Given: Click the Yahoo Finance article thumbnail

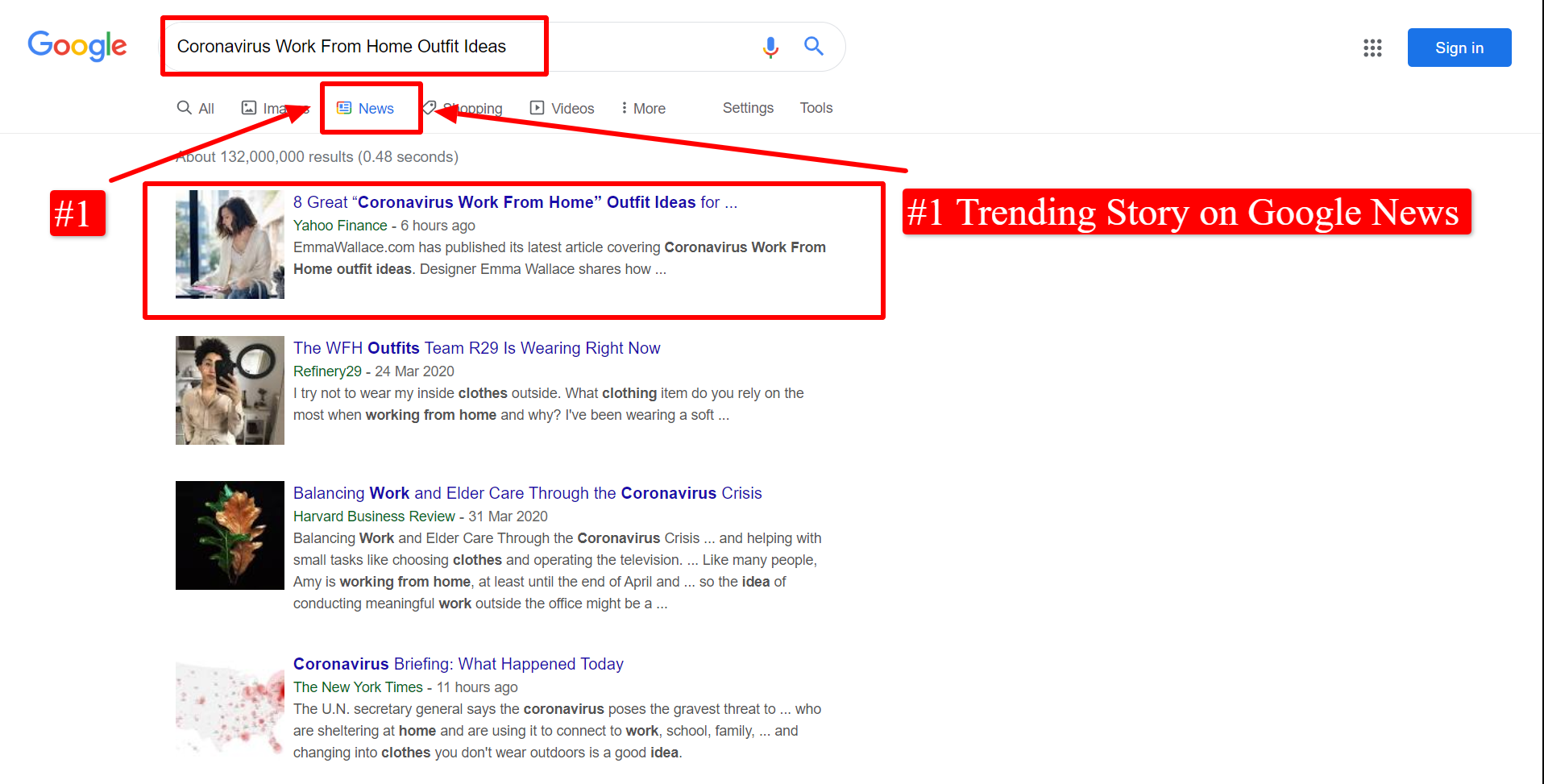Looking at the screenshot, I should tap(230, 244).
